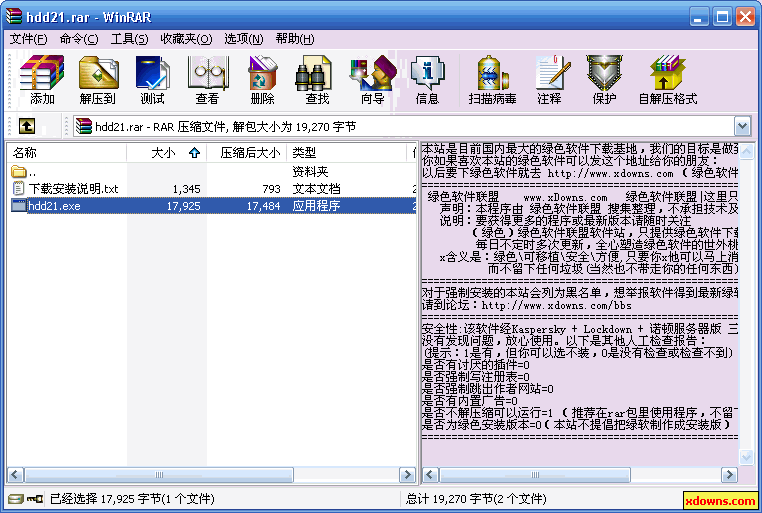762x513 pixels.
Task: Click the key password icon in status bar
Action: (x=35, y=499)
